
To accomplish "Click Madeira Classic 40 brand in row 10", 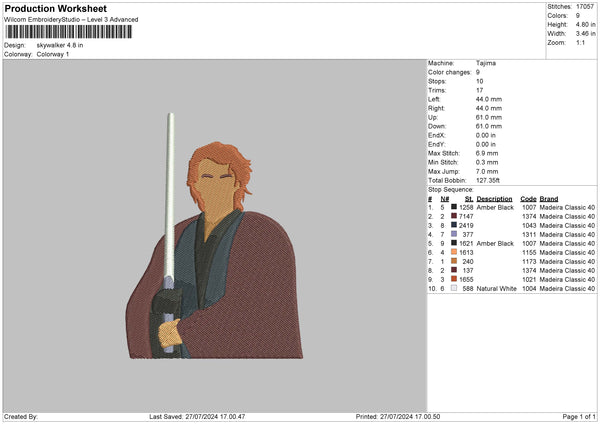I will [567, 289].
